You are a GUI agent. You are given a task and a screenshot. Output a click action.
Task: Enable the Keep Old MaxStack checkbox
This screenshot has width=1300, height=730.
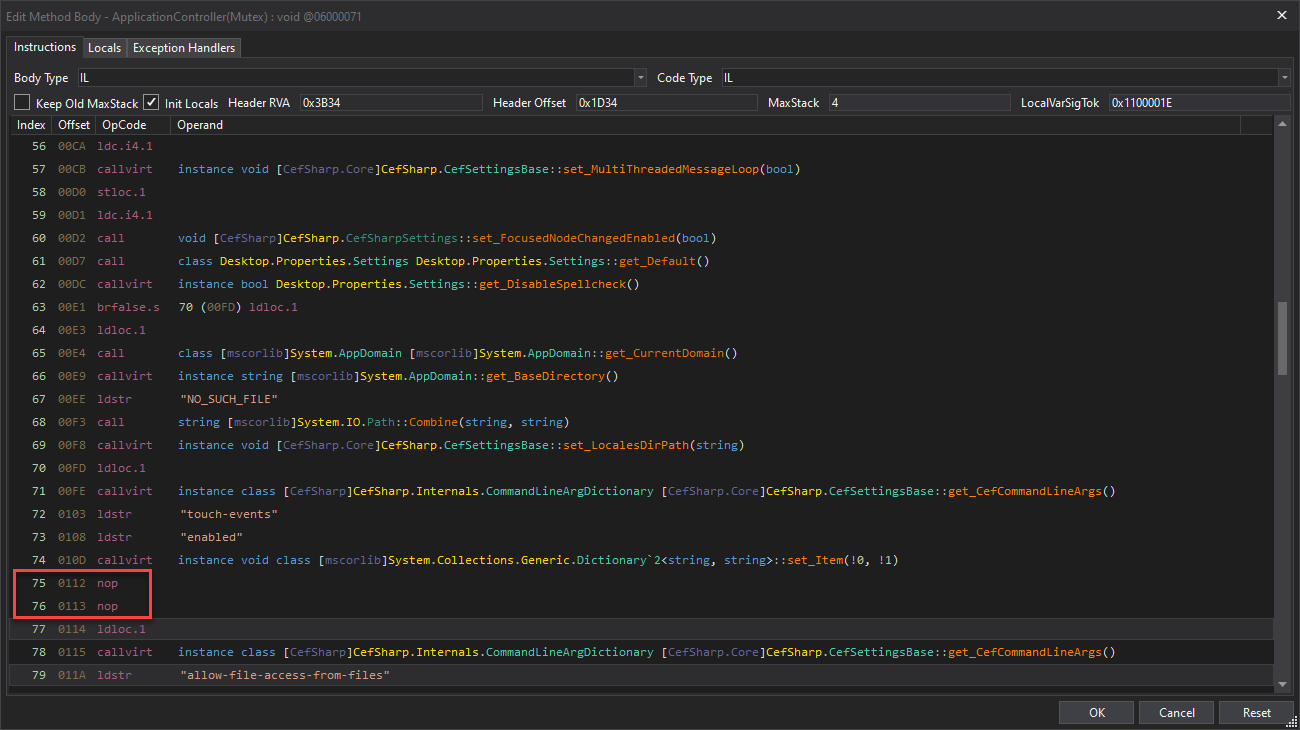click(22, 102)
